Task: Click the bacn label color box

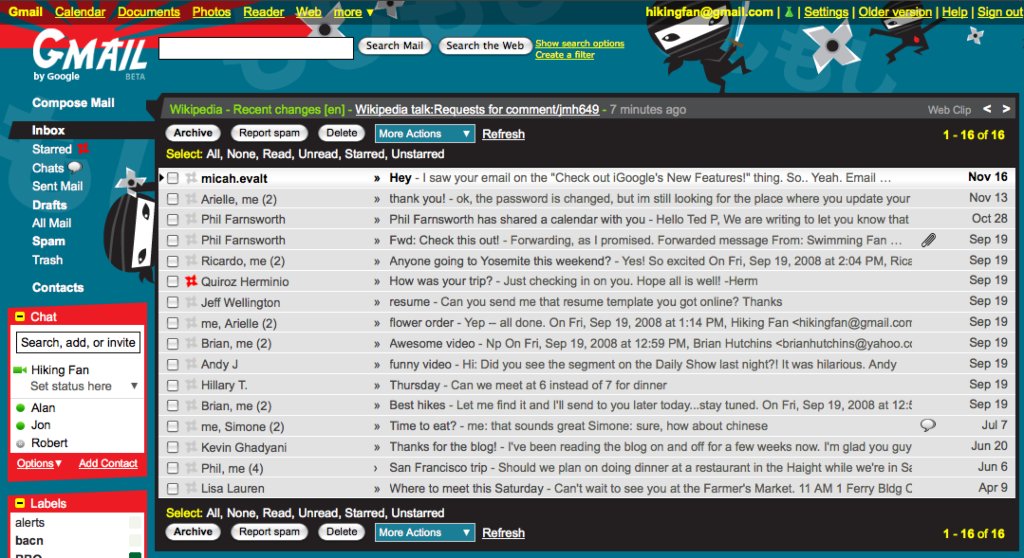Action: tap(135, 540)
